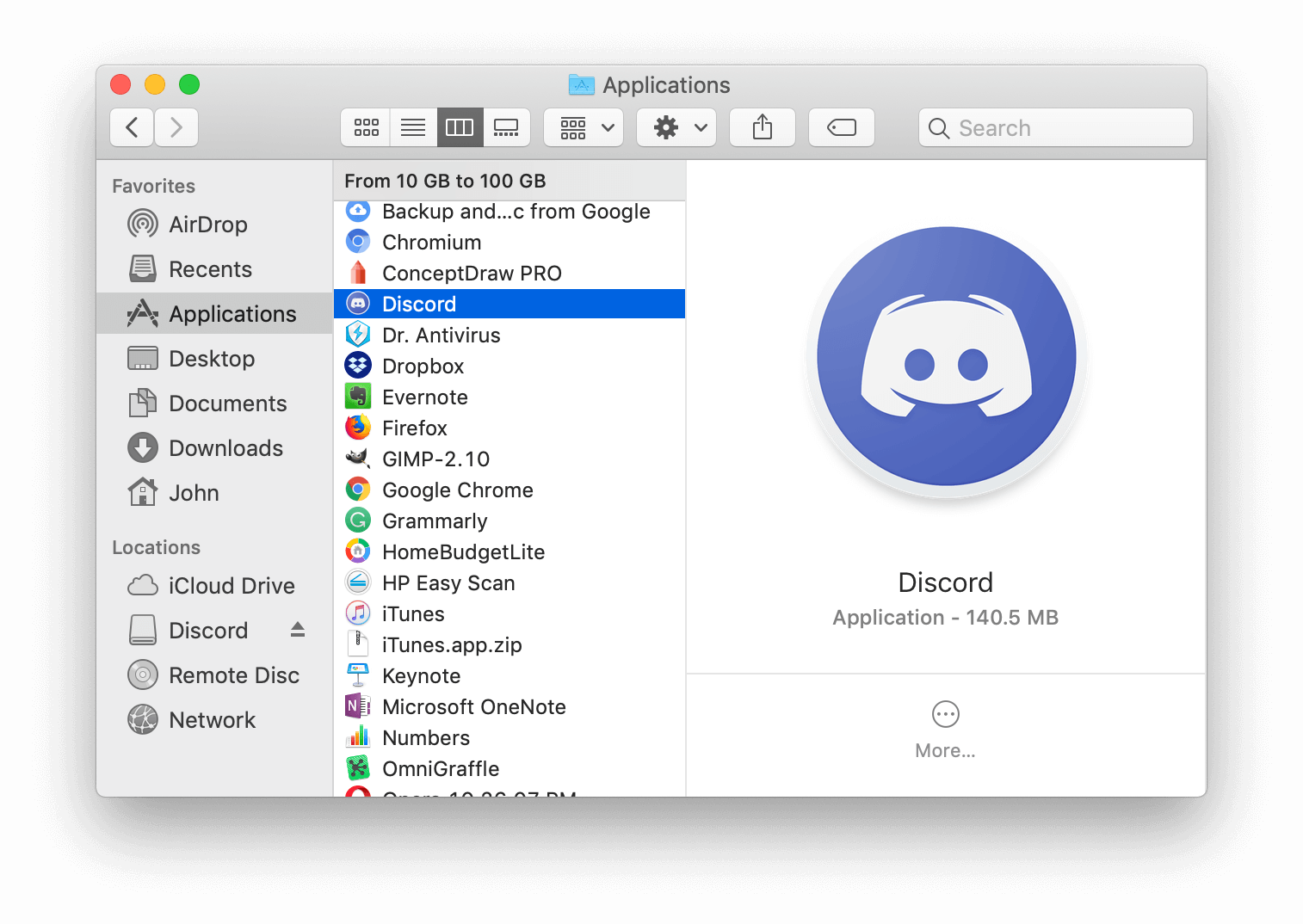Open iCloud Drive in the sidebar
Viewport: 1303px width, 924px height.
click(x=214, y=586)
